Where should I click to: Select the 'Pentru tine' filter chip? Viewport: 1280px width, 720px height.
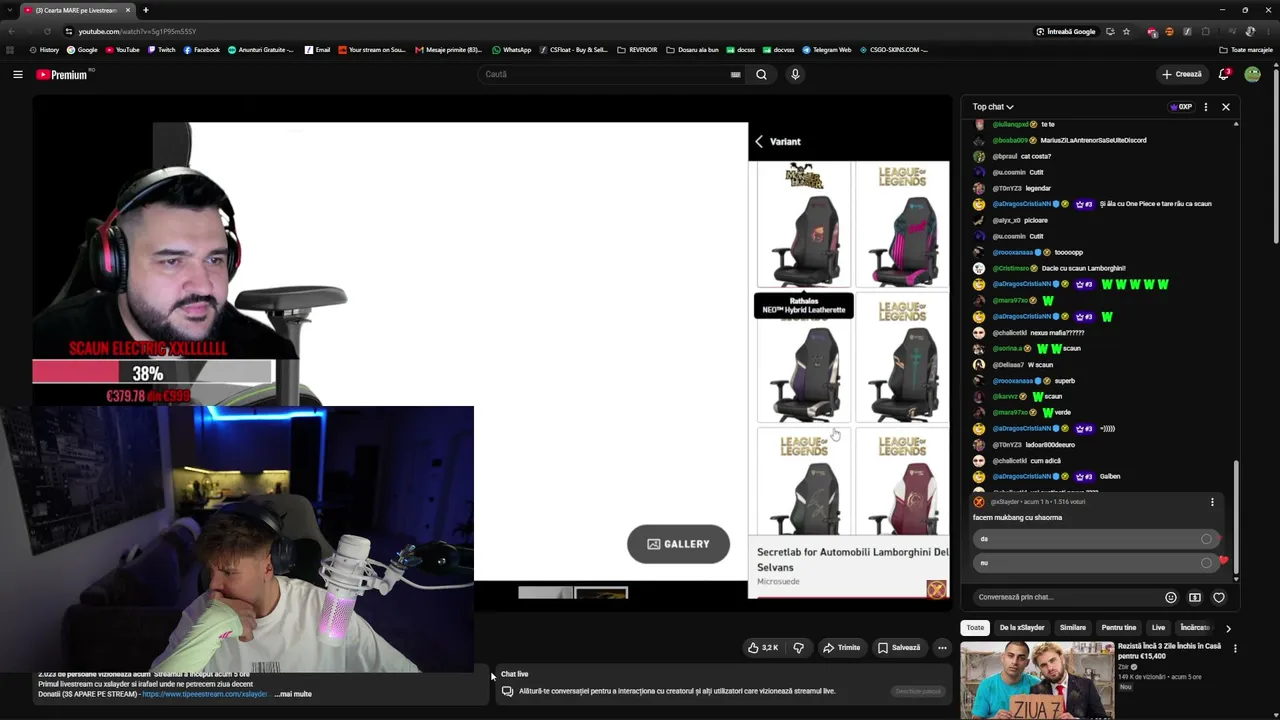coord(1118,628)
